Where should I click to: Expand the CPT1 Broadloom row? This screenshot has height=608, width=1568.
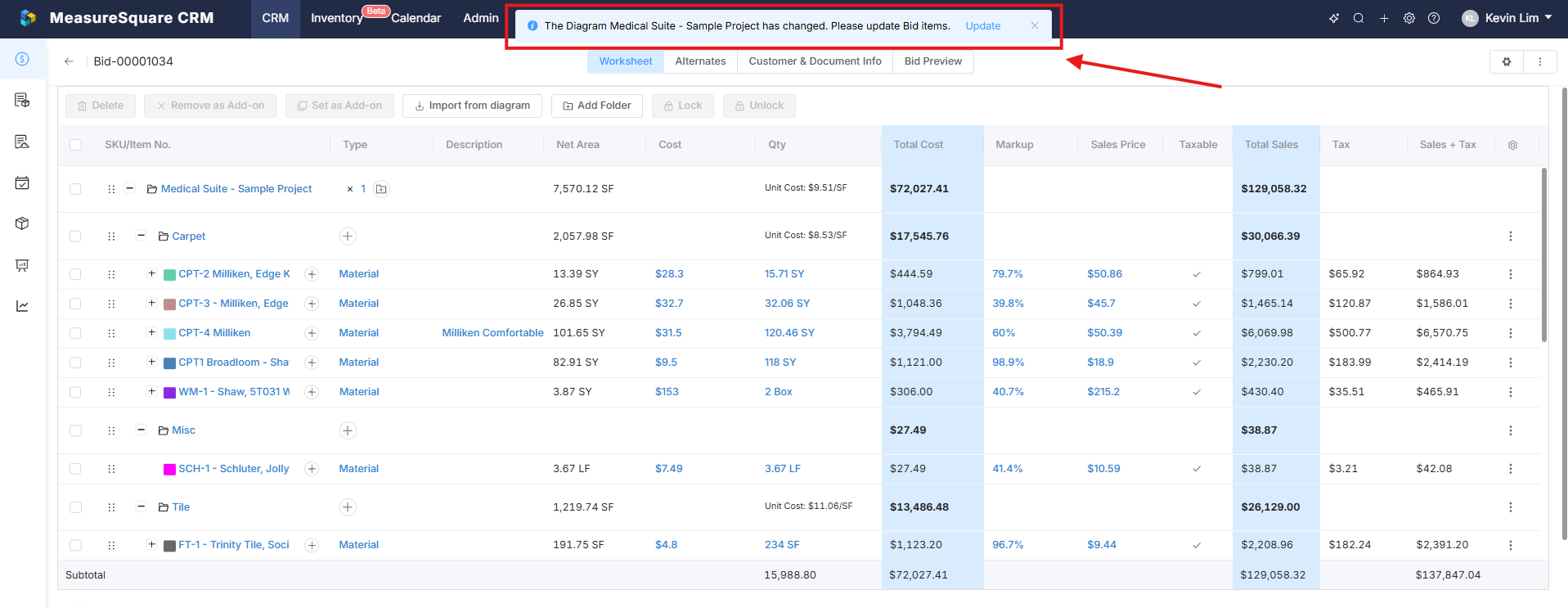(x=151, y=362)
